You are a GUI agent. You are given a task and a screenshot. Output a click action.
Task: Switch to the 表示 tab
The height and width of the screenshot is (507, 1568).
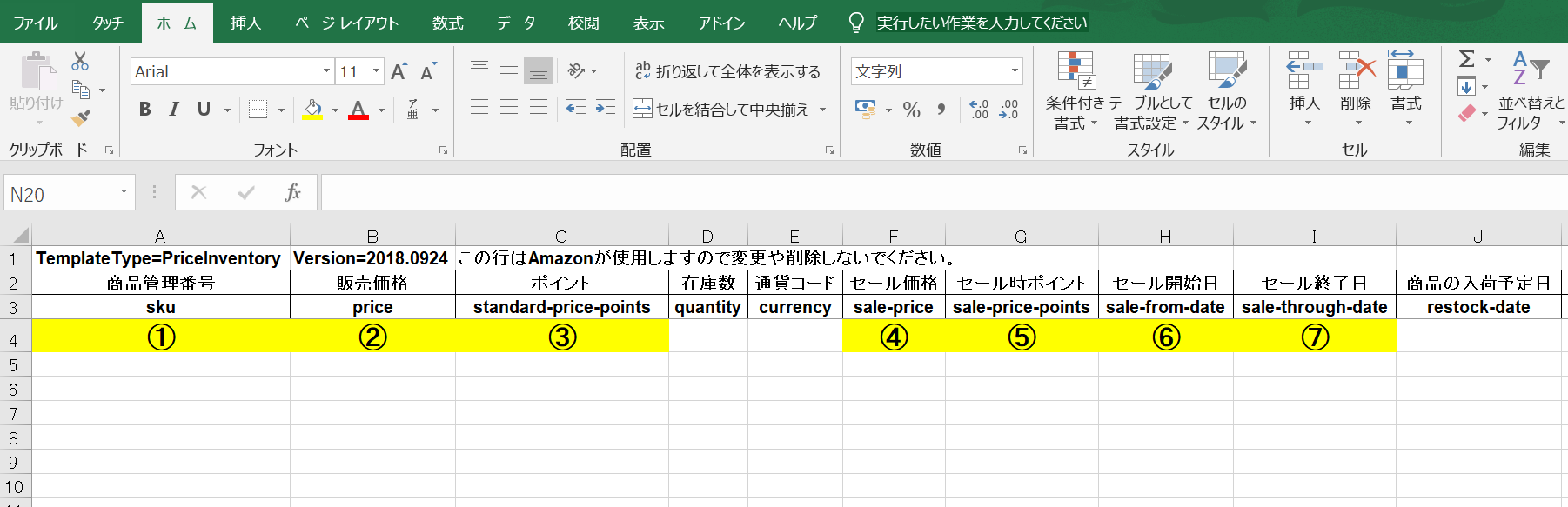click(648, 23)
